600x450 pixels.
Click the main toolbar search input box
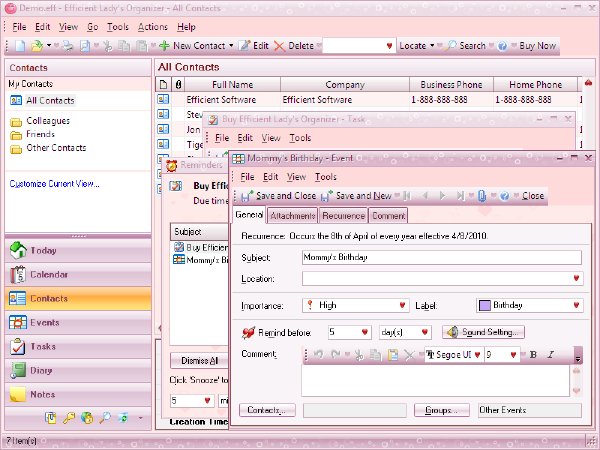coord(353,46)
